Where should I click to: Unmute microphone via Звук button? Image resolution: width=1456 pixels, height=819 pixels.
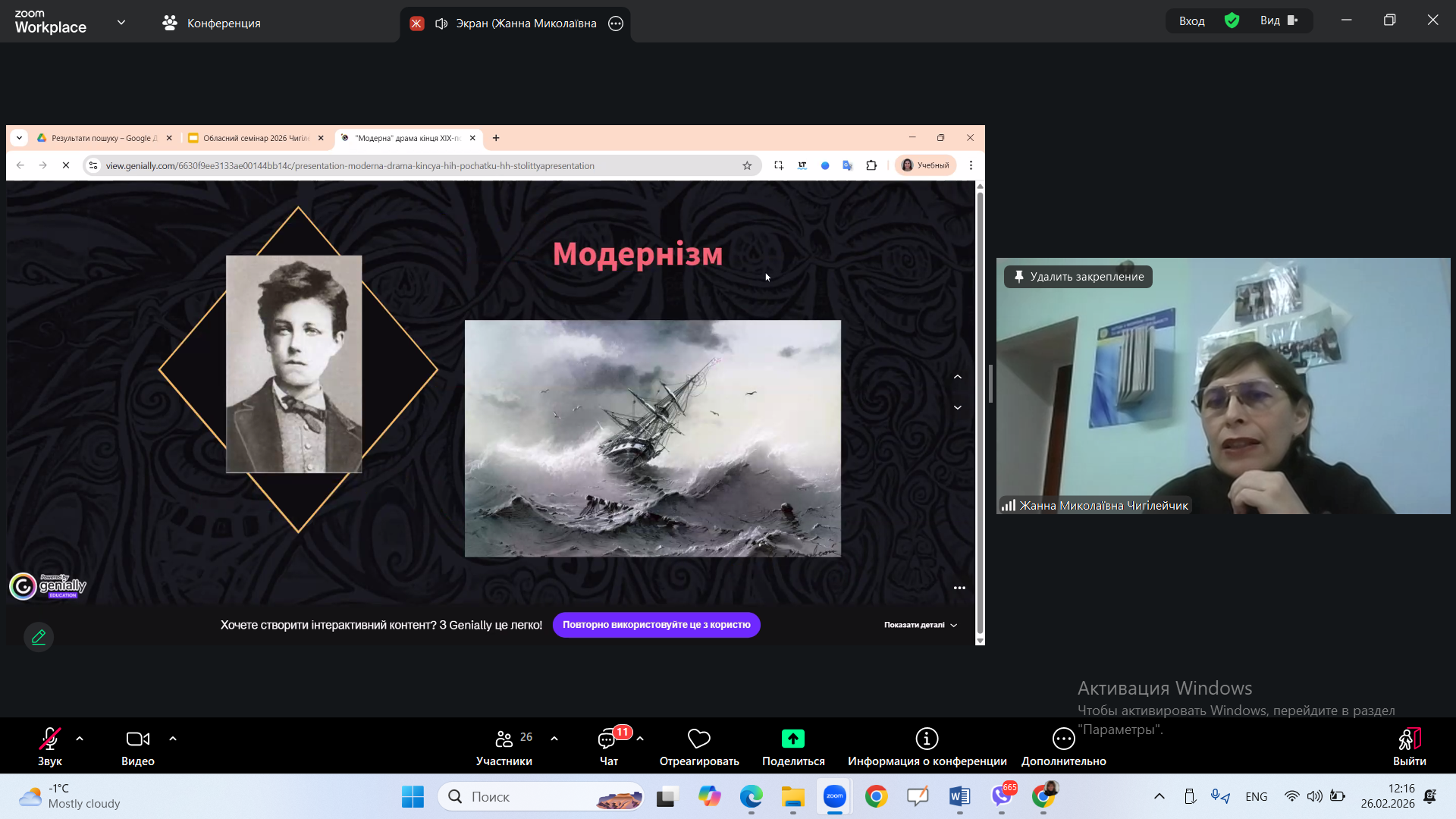tap(50, 747)
